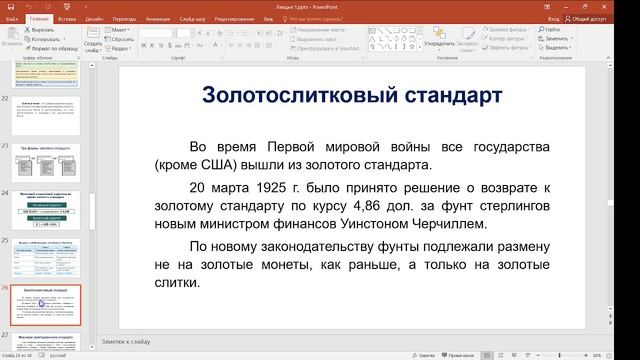
Task: Align text left in paragraph group
Action: pyautogui.click(x=231, y=45)
